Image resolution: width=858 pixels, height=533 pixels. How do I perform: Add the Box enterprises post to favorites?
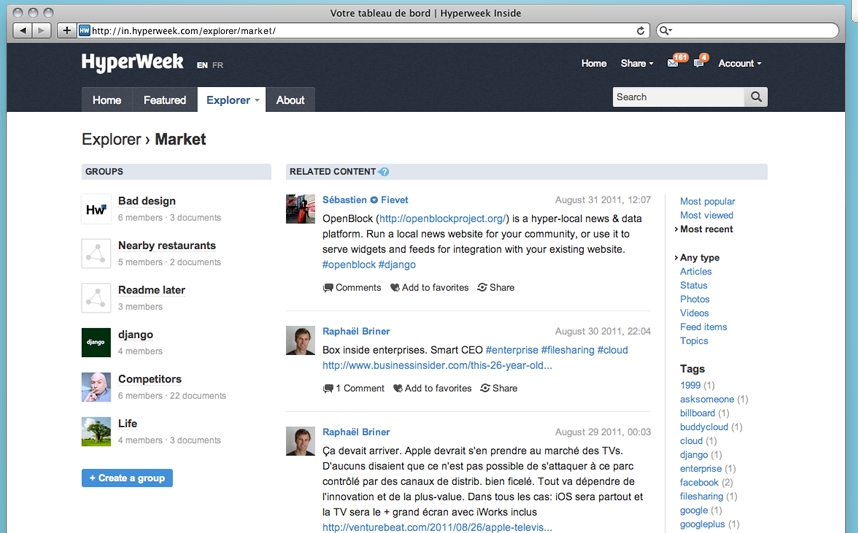tap(432, 389)
